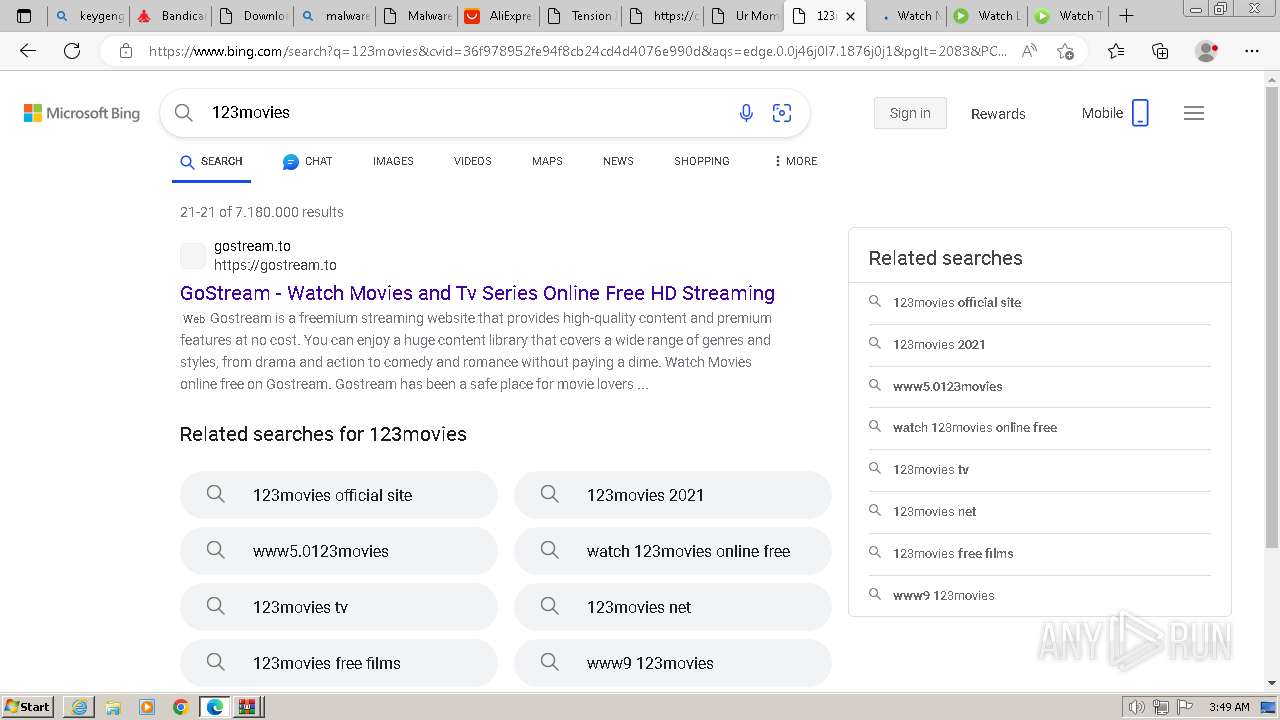
Task: Click the Windows Start button
Action: pyautogui.click(x=27, y=707)
